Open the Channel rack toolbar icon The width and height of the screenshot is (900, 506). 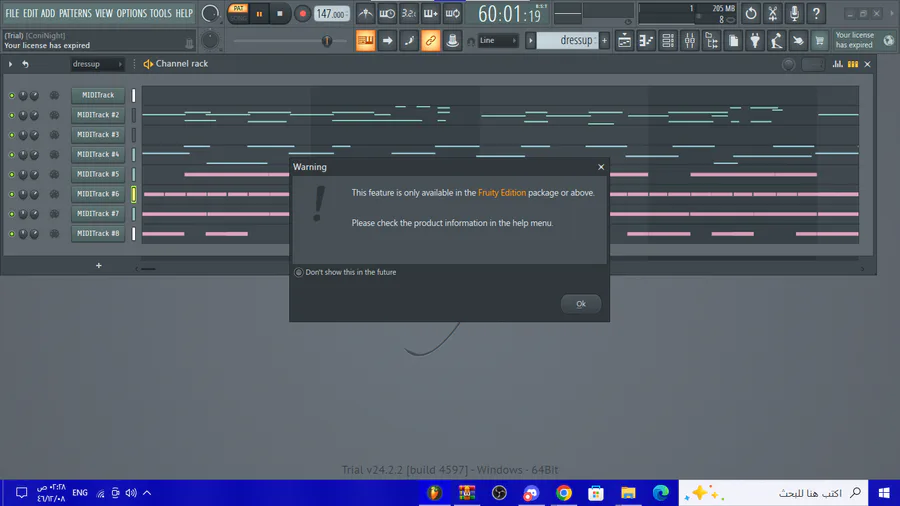click(x=668, y=41)
